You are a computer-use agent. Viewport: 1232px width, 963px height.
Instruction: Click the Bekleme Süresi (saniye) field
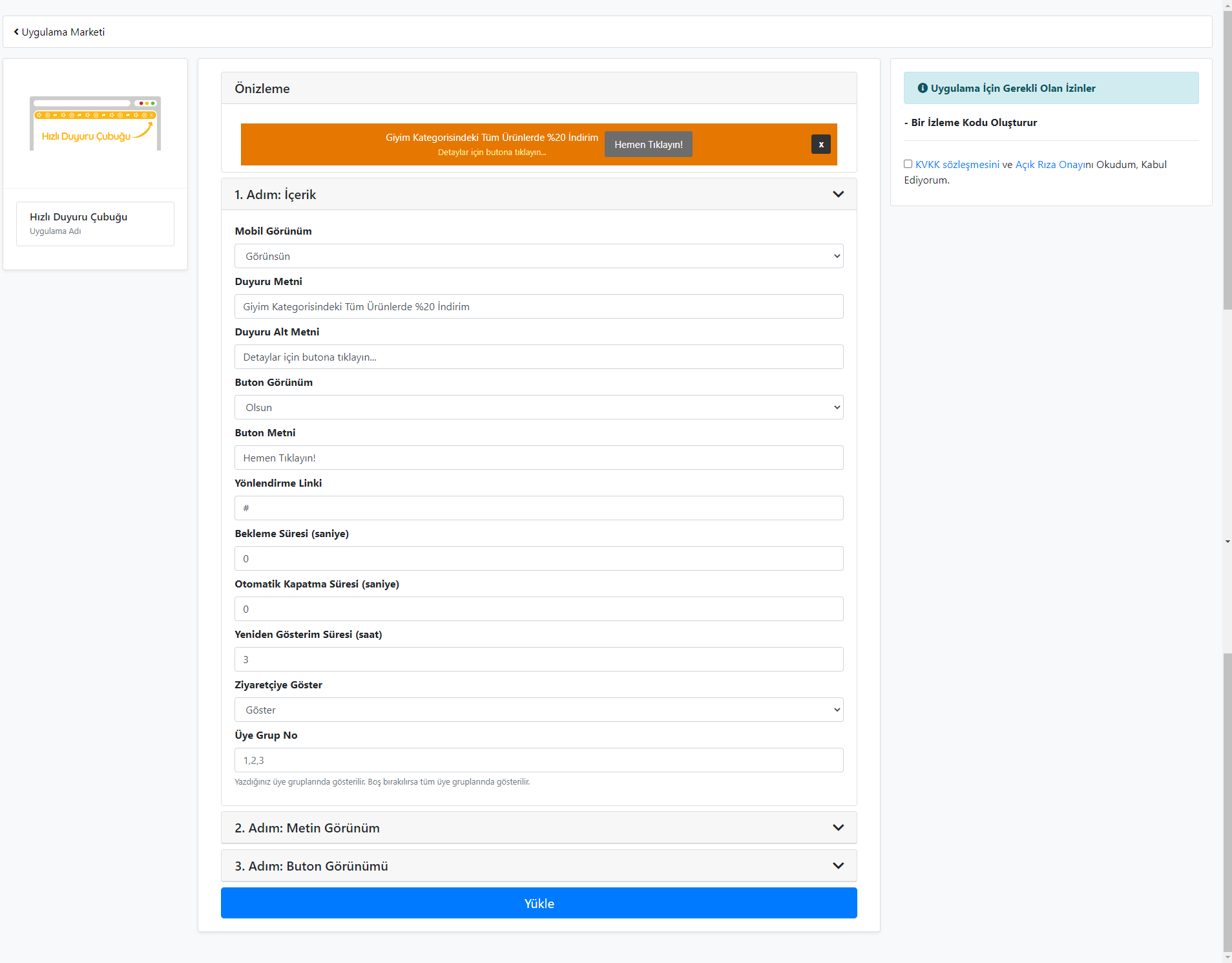click(x=539, y=559)
